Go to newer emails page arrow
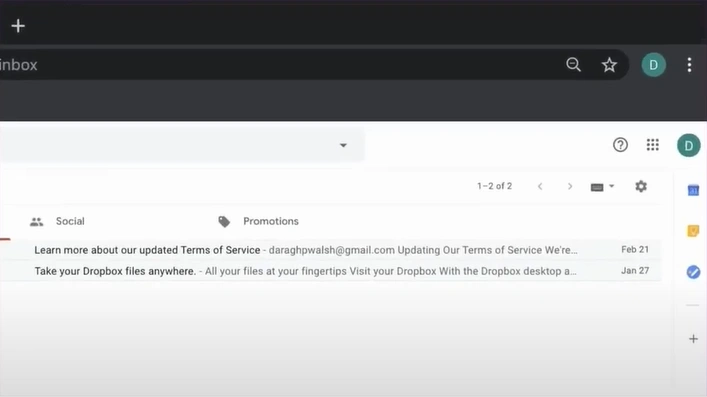The width and height of the screenshot is (707, 397). (540, 186)
